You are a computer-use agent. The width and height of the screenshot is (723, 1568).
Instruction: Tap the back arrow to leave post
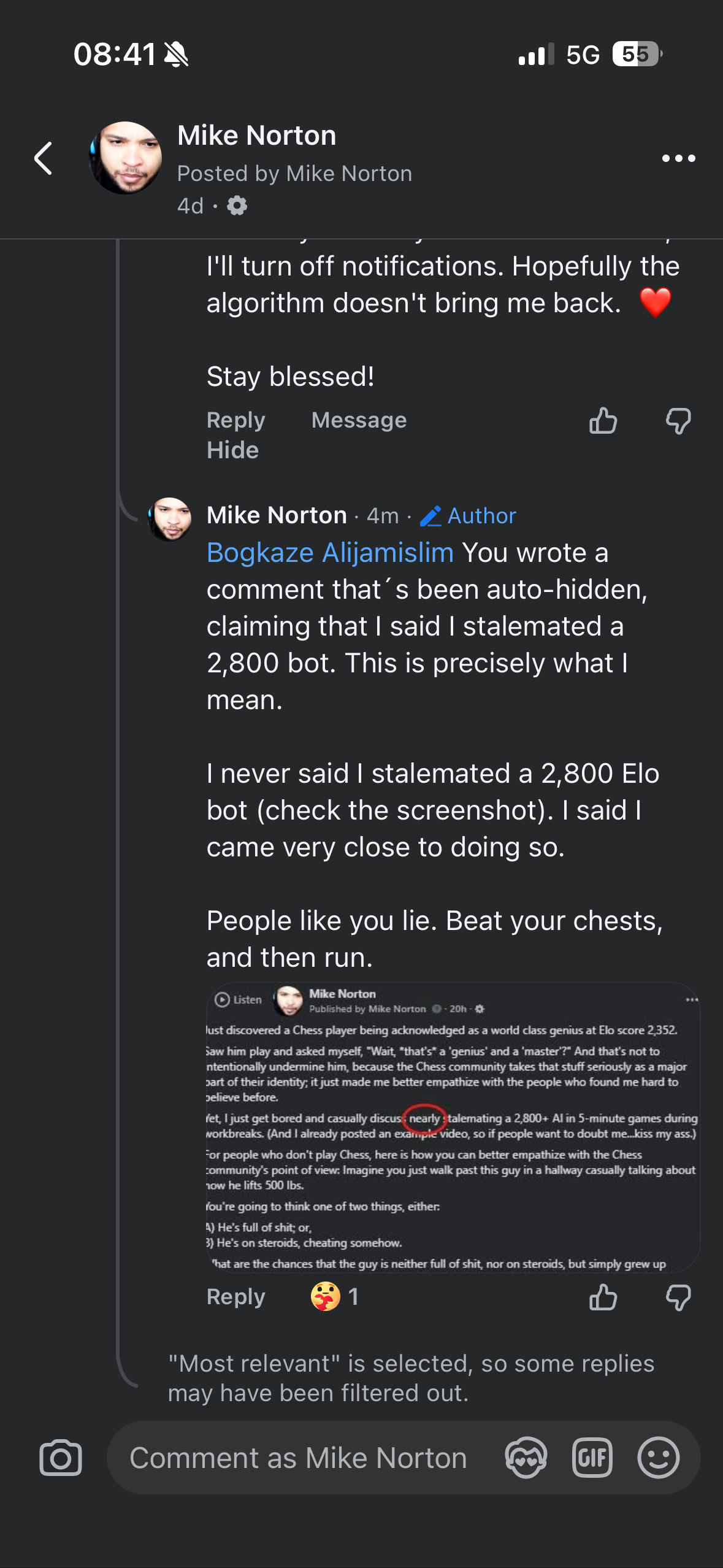pyautogui.click(x=44, y=158)
